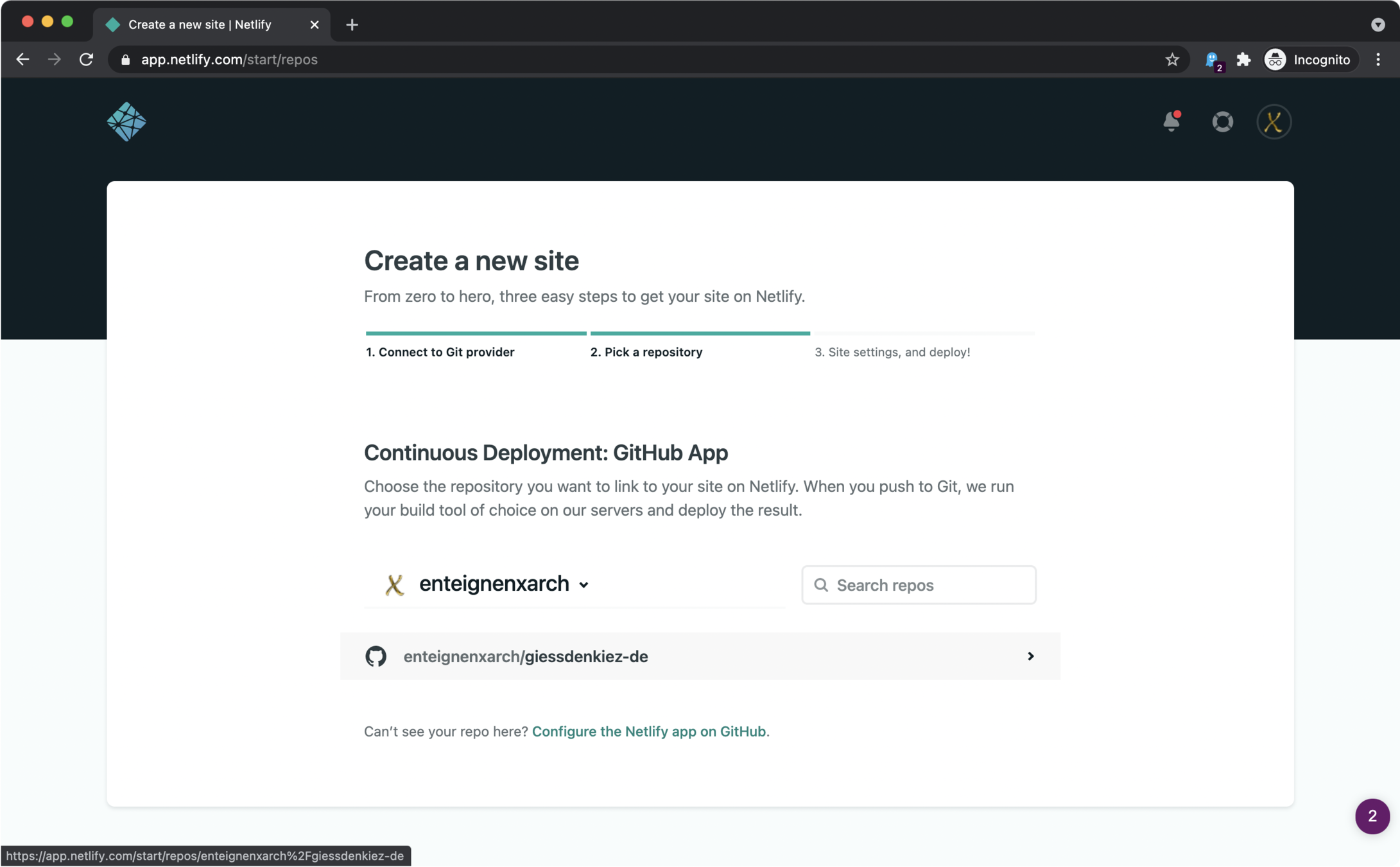The width and height of the screenshot is (1400, 867).
Task: Open the user avatar menu
Action: [x=1274, y=121]
